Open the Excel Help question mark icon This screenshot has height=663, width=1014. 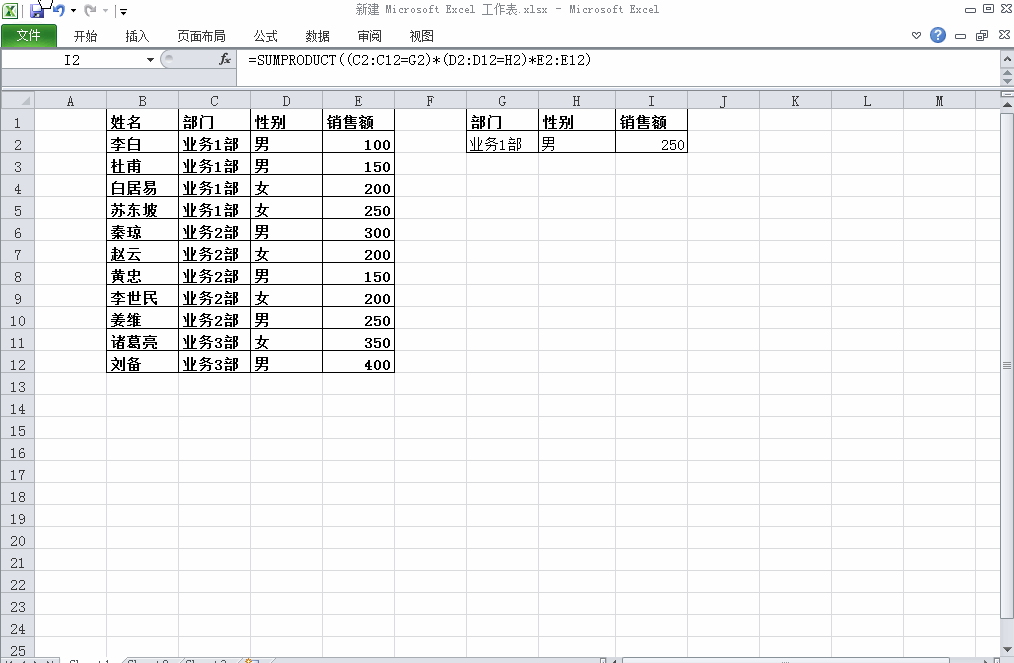click(937, 35)
